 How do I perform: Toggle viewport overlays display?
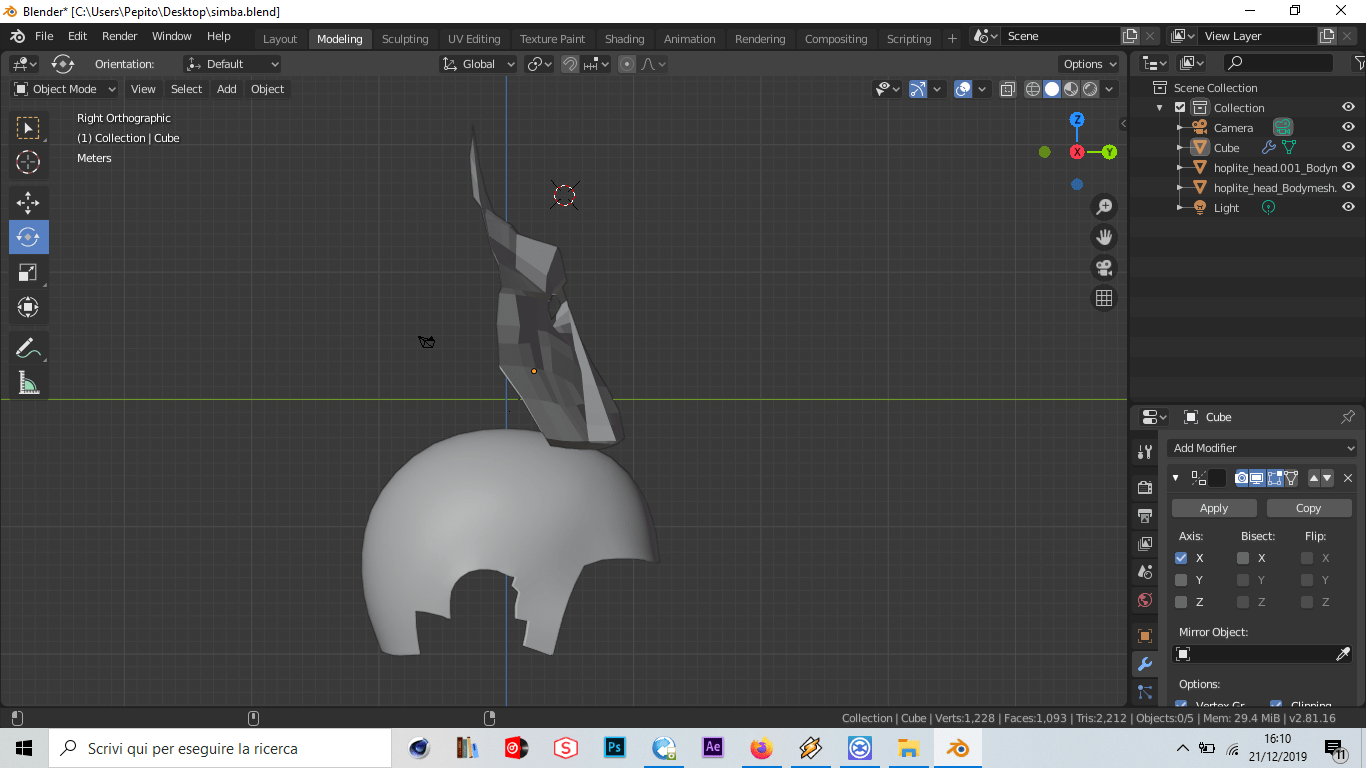(963, 89)
